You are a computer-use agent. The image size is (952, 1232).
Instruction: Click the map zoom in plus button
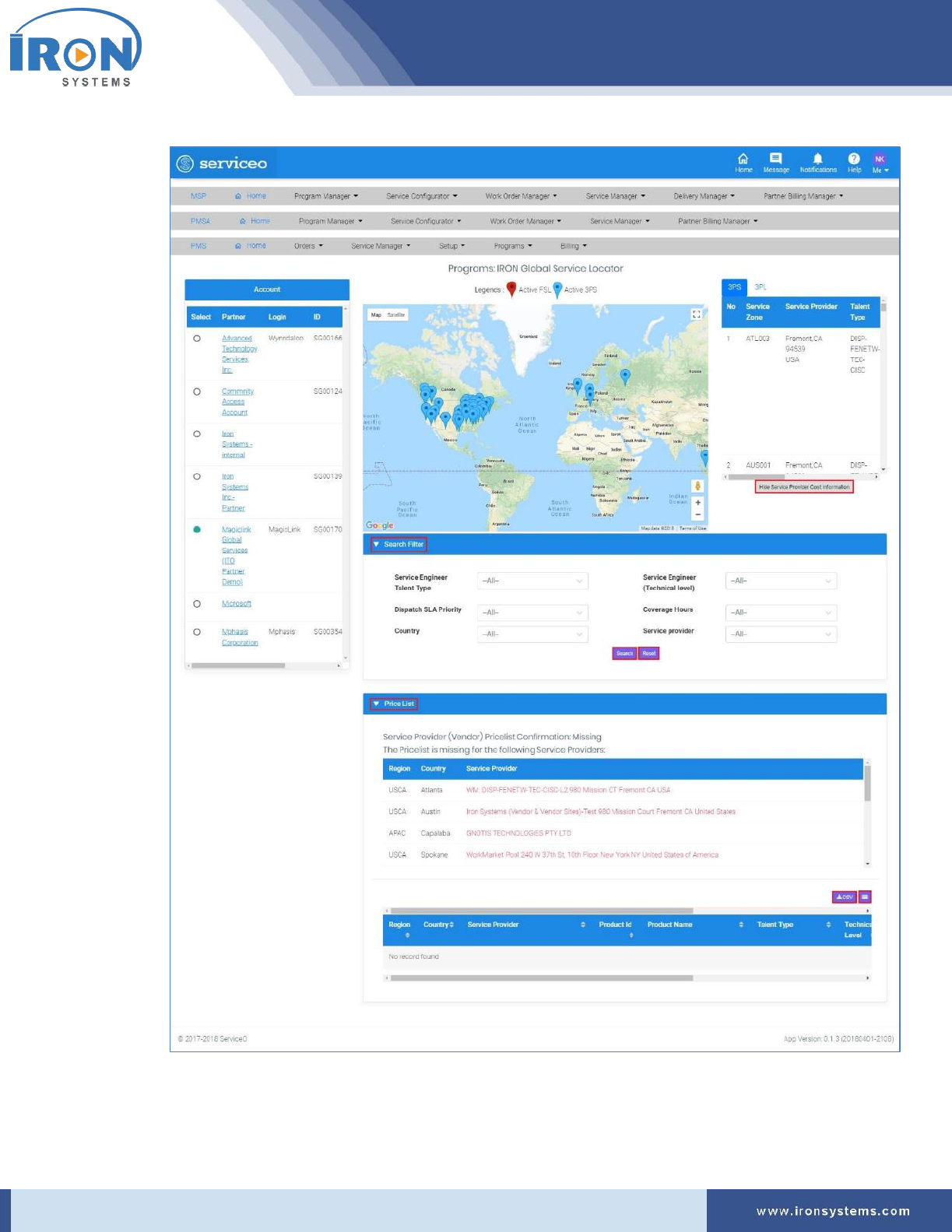coord(697,503)
